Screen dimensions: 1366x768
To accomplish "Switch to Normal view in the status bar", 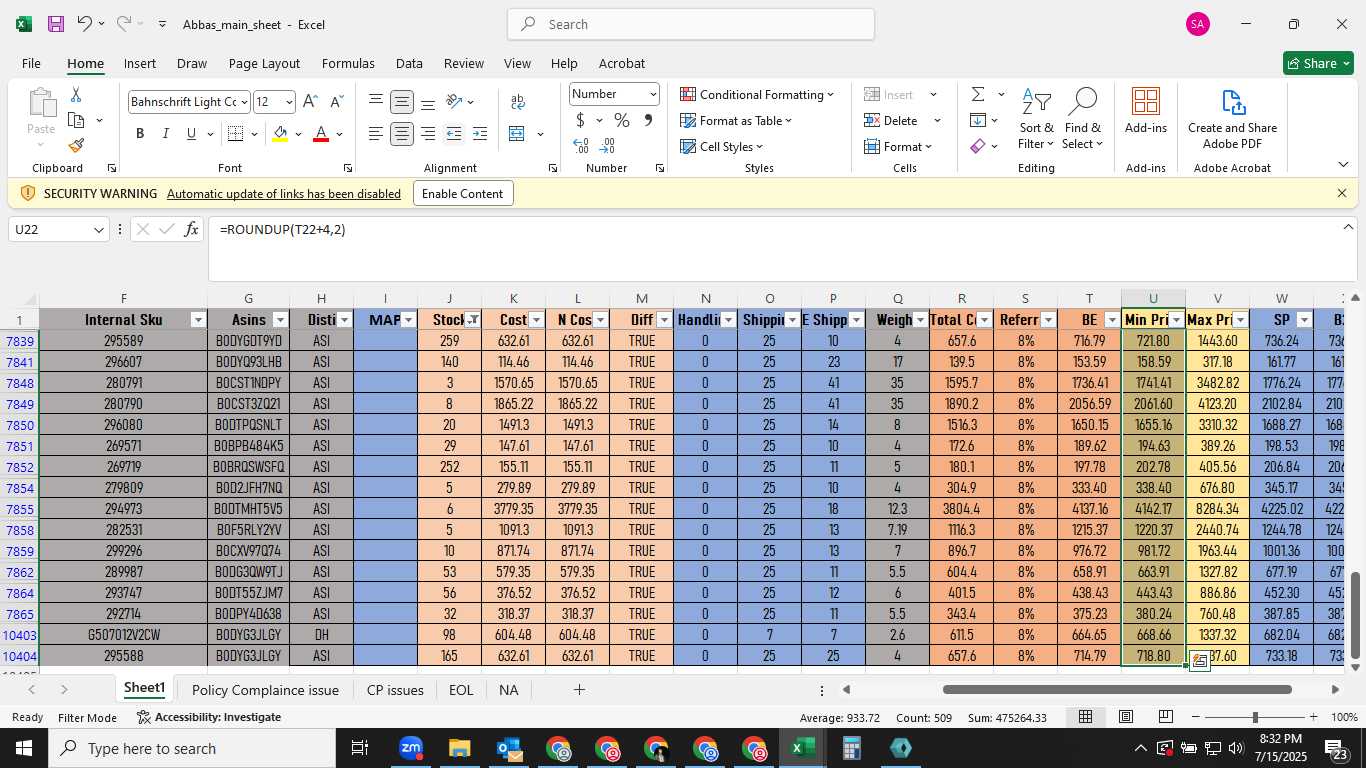I will click(1085, 717).
